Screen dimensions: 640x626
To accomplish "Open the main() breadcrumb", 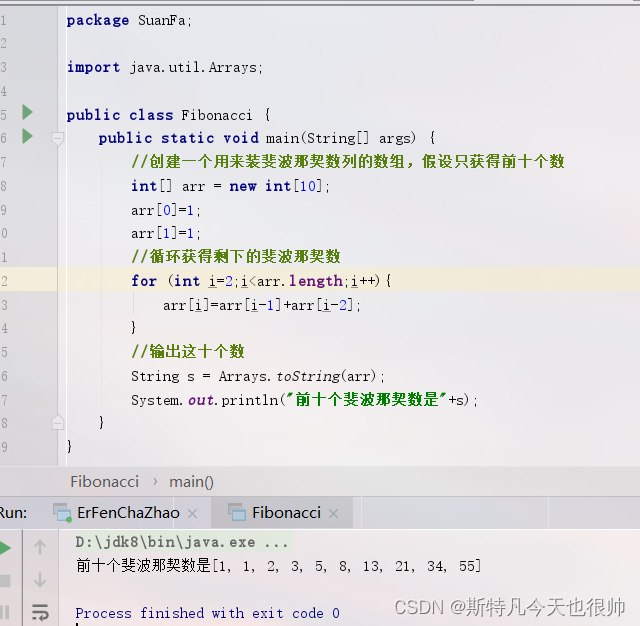I will 191,482.
